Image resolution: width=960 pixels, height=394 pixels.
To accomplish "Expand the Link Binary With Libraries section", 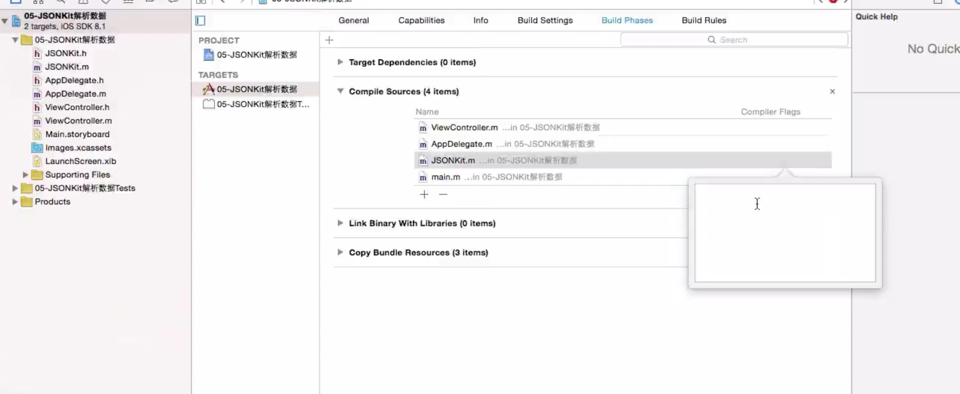I will coord(340,223).
